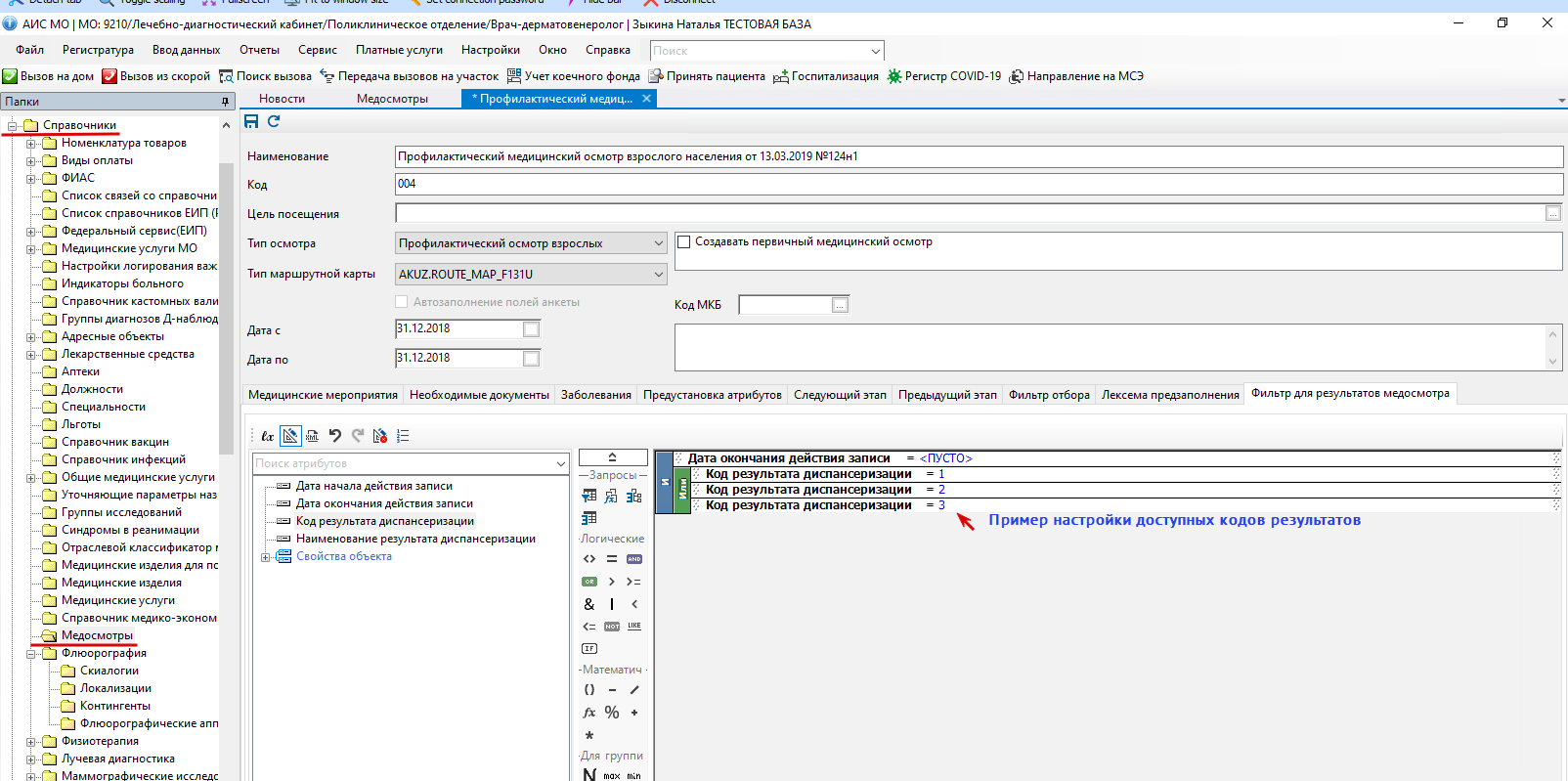
Task: Open the 'Регистратура' menu
Action: coord(98,50)
